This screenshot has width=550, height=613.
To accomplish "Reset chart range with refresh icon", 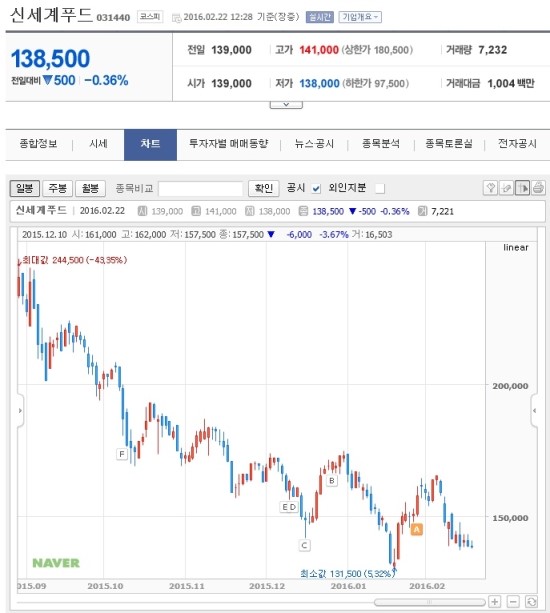I will coord(531,602).
